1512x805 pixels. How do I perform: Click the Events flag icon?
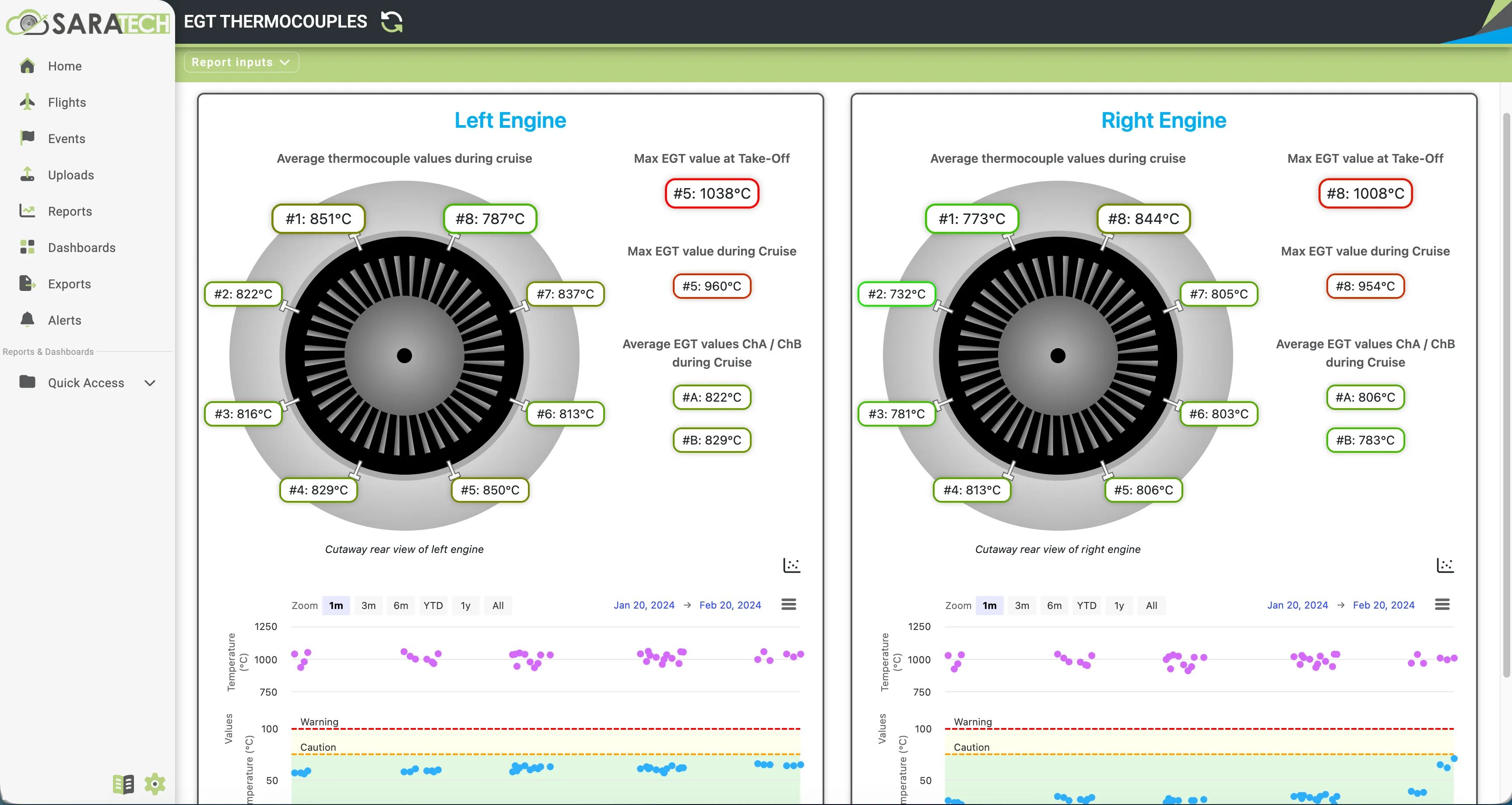tap(27, 138)
